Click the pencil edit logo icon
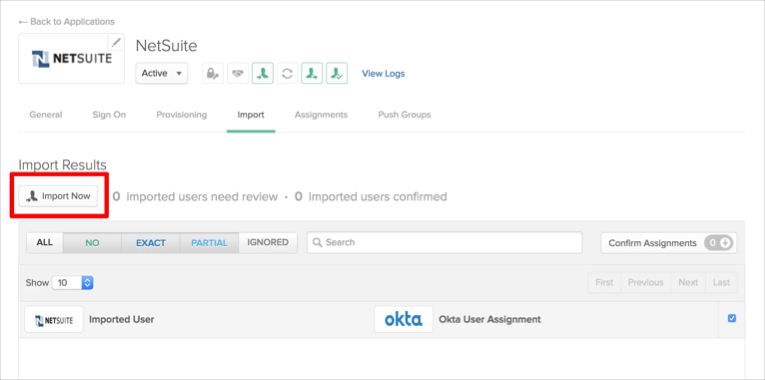 [116, 42]
